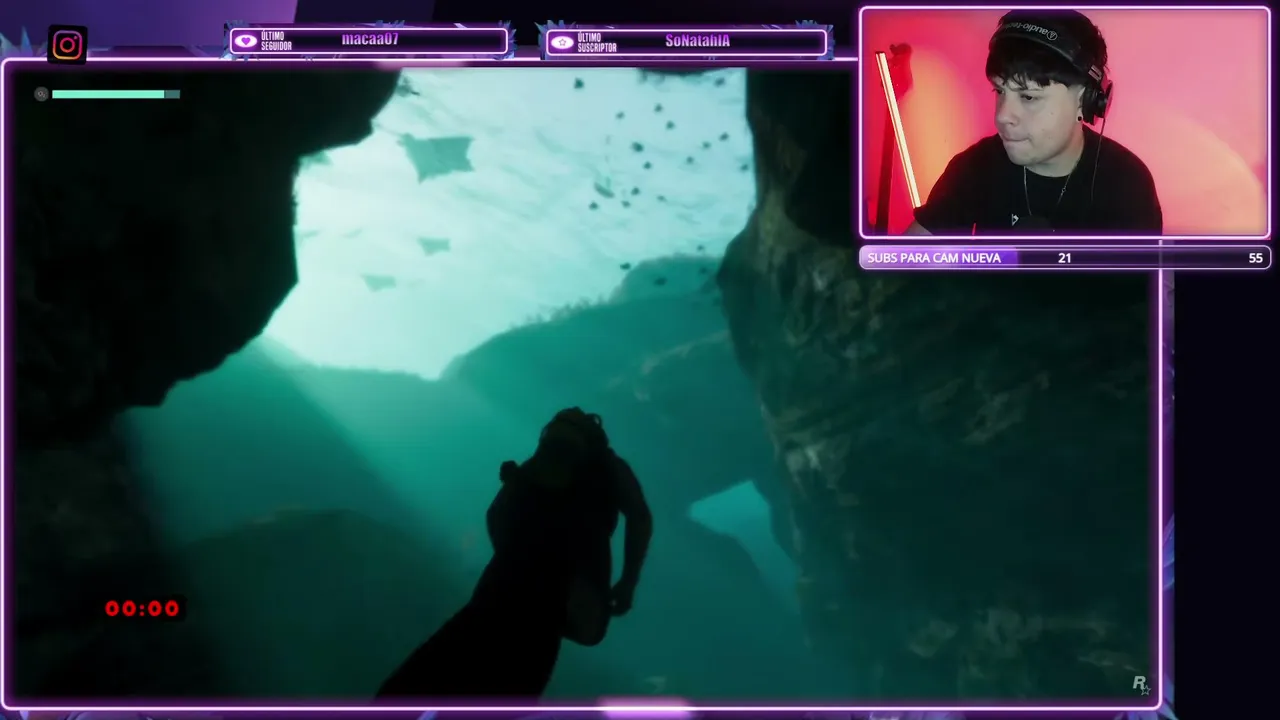Click the current sub count 21
The width and height of the screenshot is (1280, 720).
click(1065, 258)
